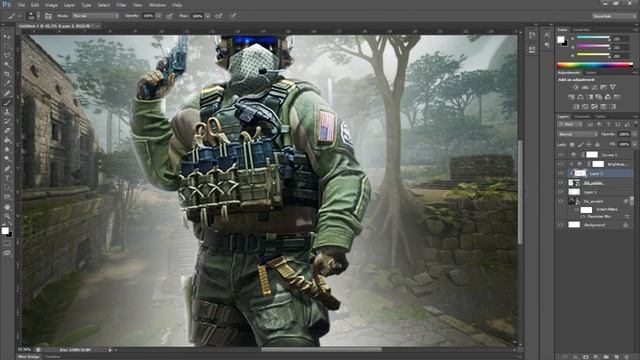Select the Brush tool
The height and width of the screenshot is (360, 640).
point(7,103)
